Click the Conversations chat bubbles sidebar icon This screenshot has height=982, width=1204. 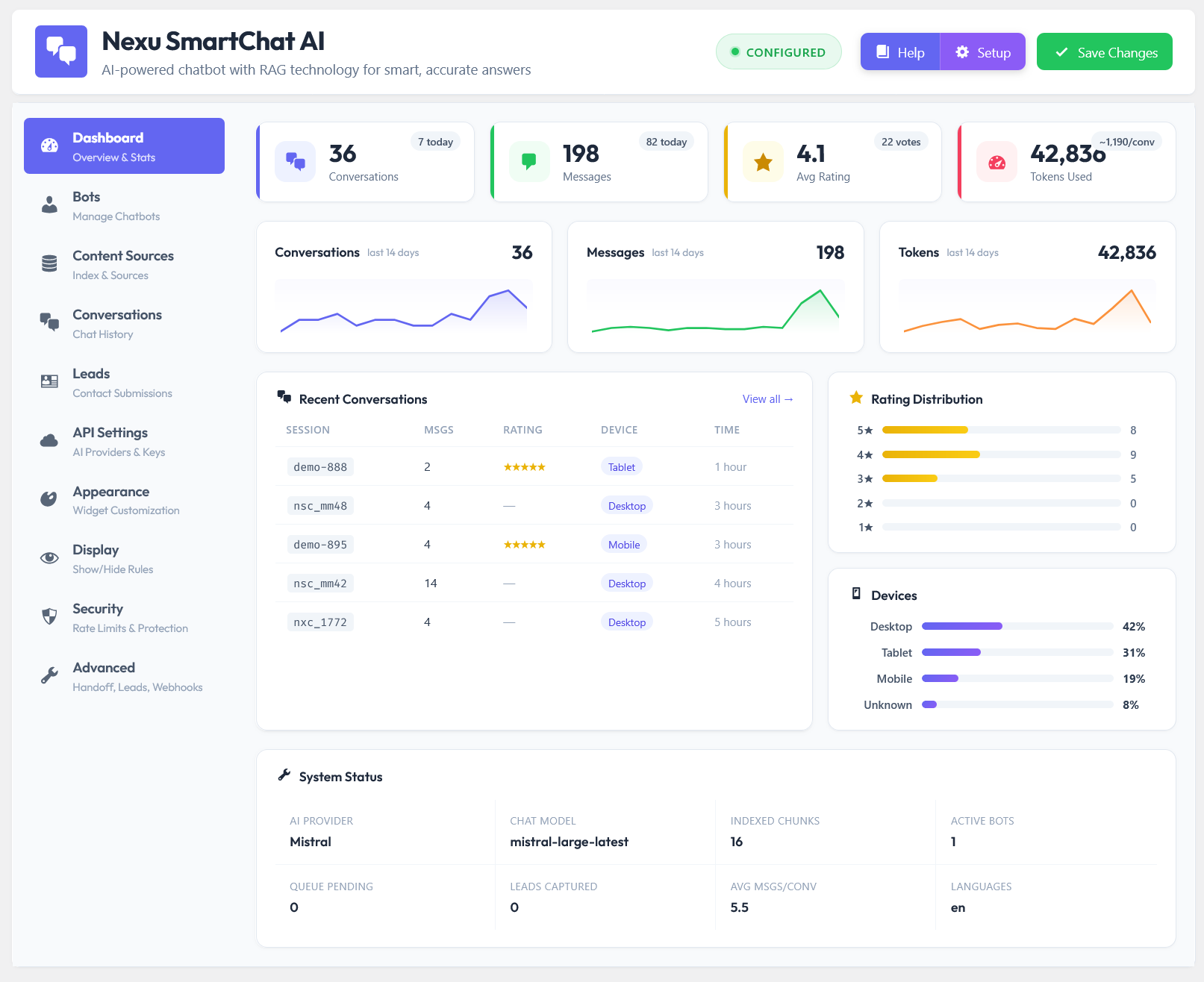[49, 322]
